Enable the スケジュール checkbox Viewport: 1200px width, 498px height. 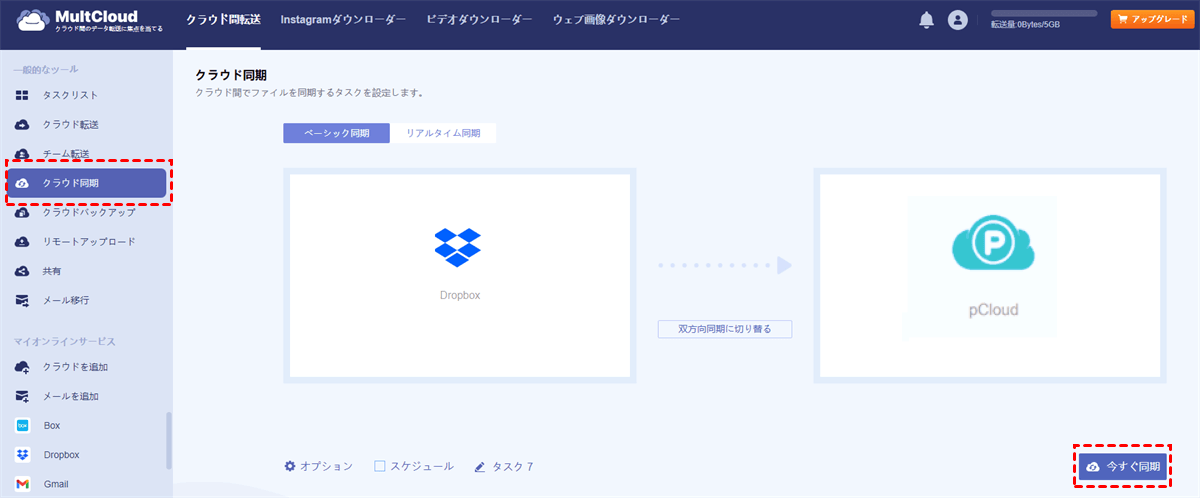(380, 466)
